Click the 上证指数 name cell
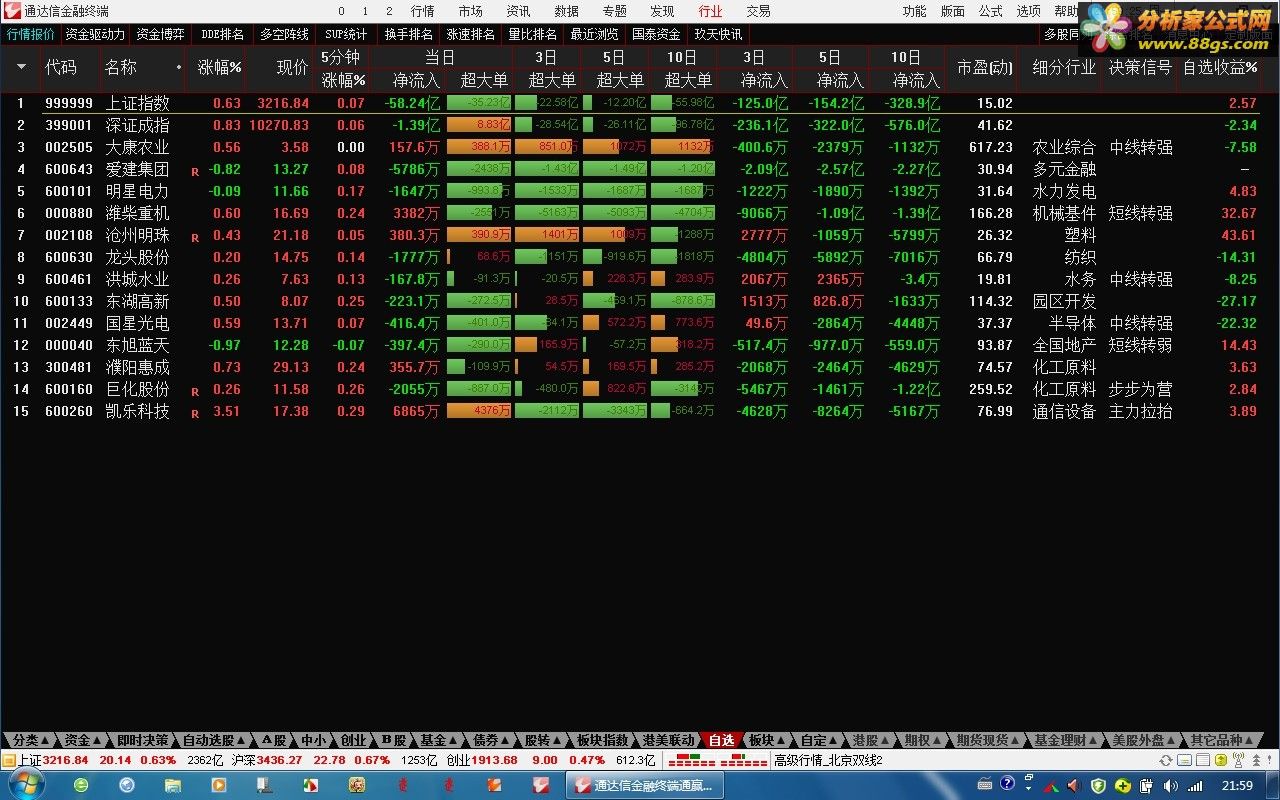The width and height of the screenshot is (1280, 800). click(137, 103)
